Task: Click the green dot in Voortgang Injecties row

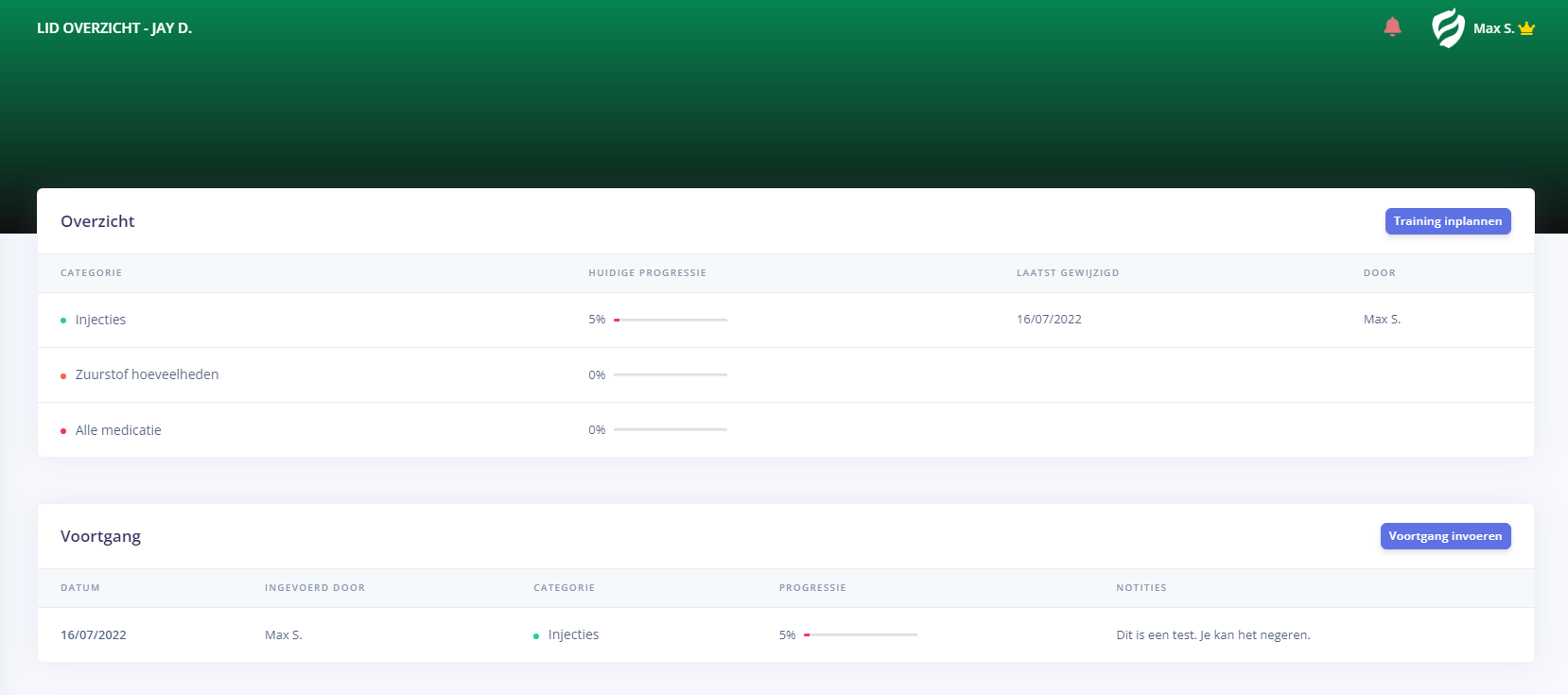Action: (536, 636)
